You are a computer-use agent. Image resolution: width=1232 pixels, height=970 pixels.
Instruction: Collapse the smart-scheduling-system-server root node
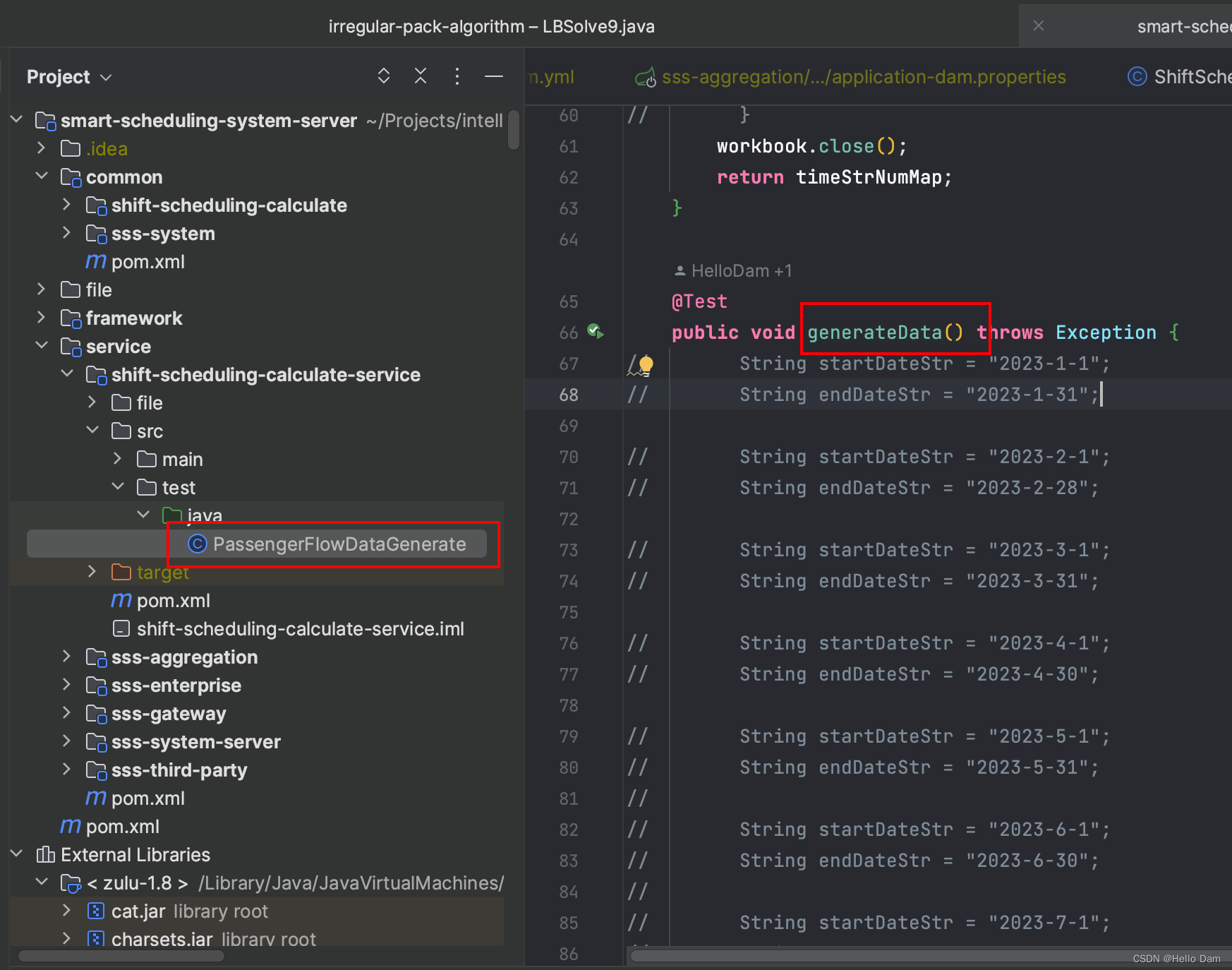click(x=17, y=120)
